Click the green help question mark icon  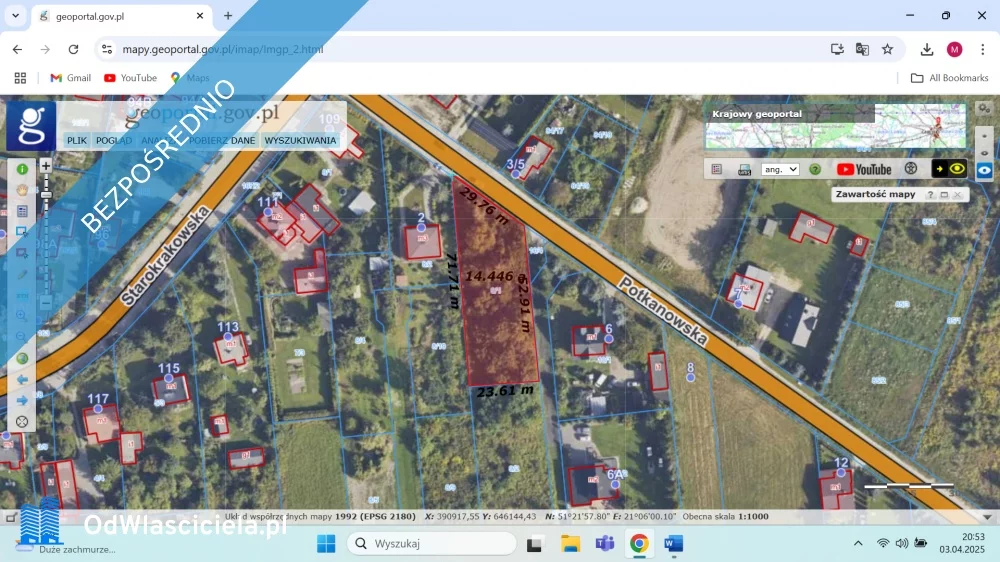coord(815,170)
